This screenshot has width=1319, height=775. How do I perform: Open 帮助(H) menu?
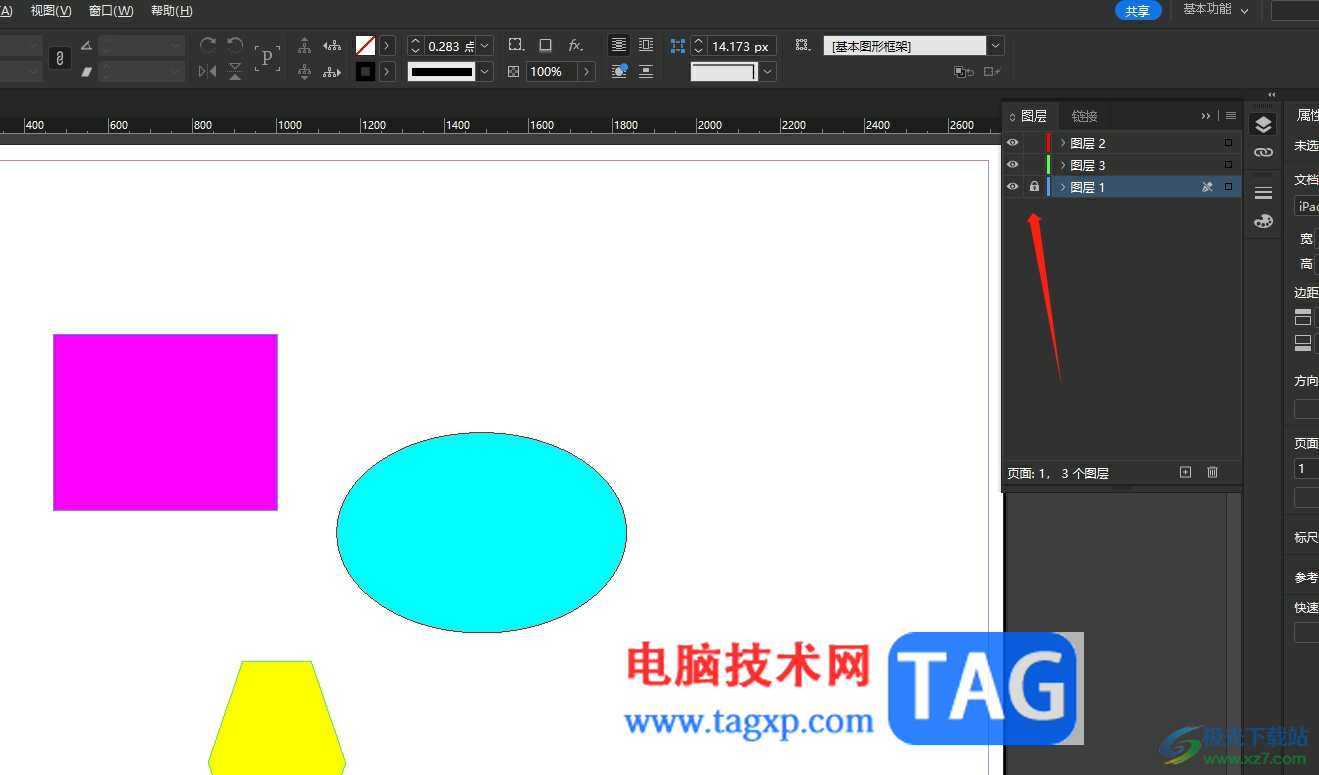(171, 11)
